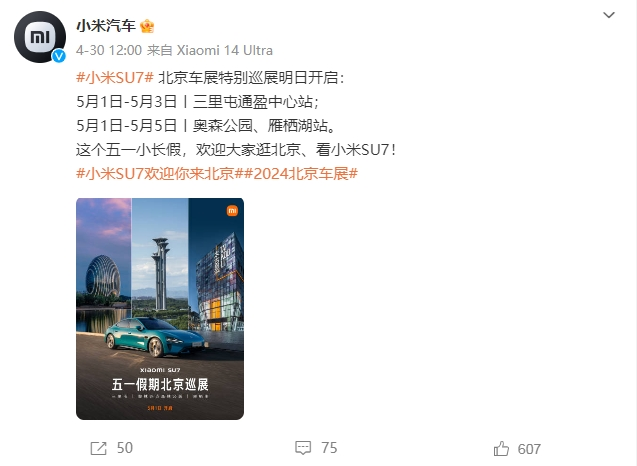637x466 pixels.
Task: Expand the post options chevron menu
Action: tap(609, 15)
